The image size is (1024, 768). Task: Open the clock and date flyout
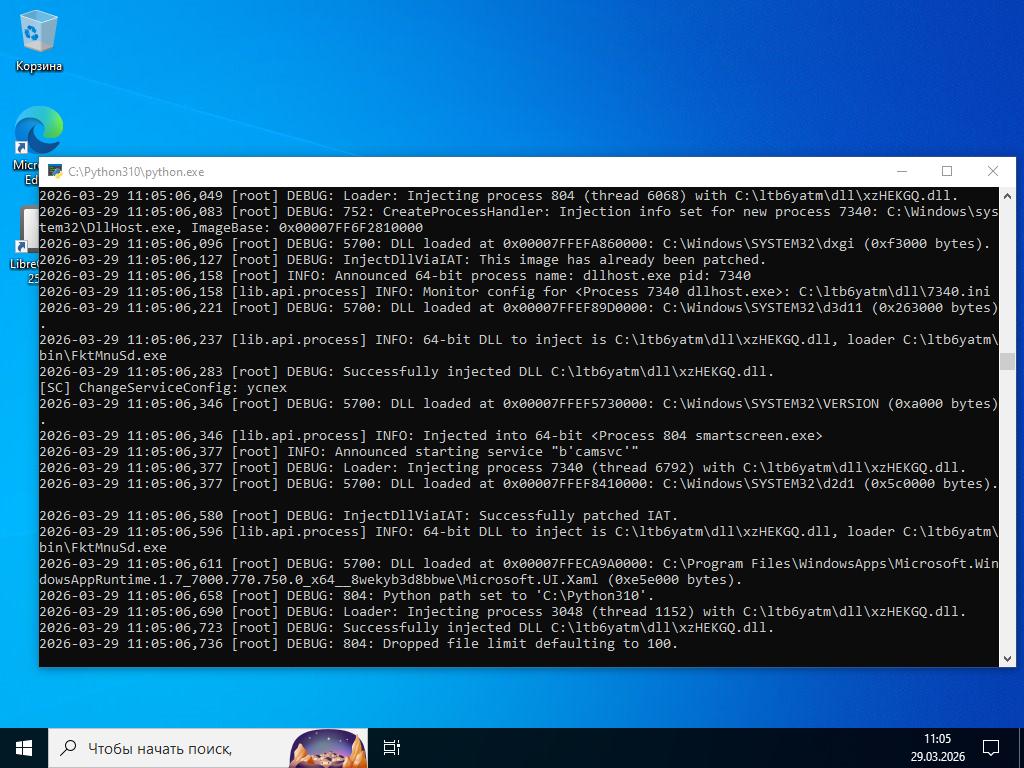click(x=937, y=747)
